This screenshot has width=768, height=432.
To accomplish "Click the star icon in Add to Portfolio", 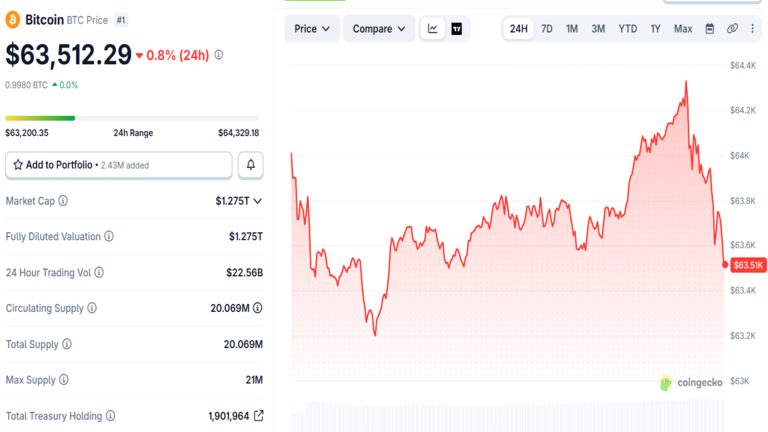I will click(x=18, y=165).
